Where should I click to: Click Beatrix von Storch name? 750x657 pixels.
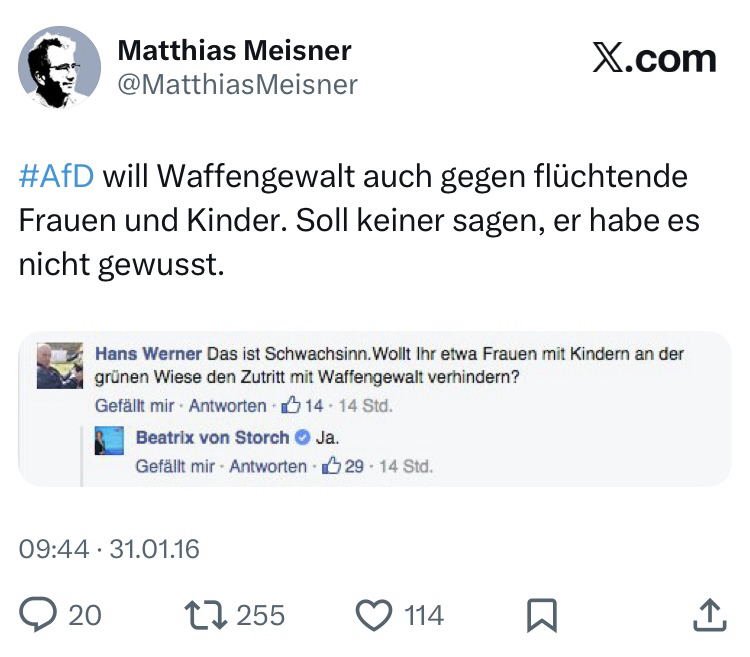click(212, 438)
